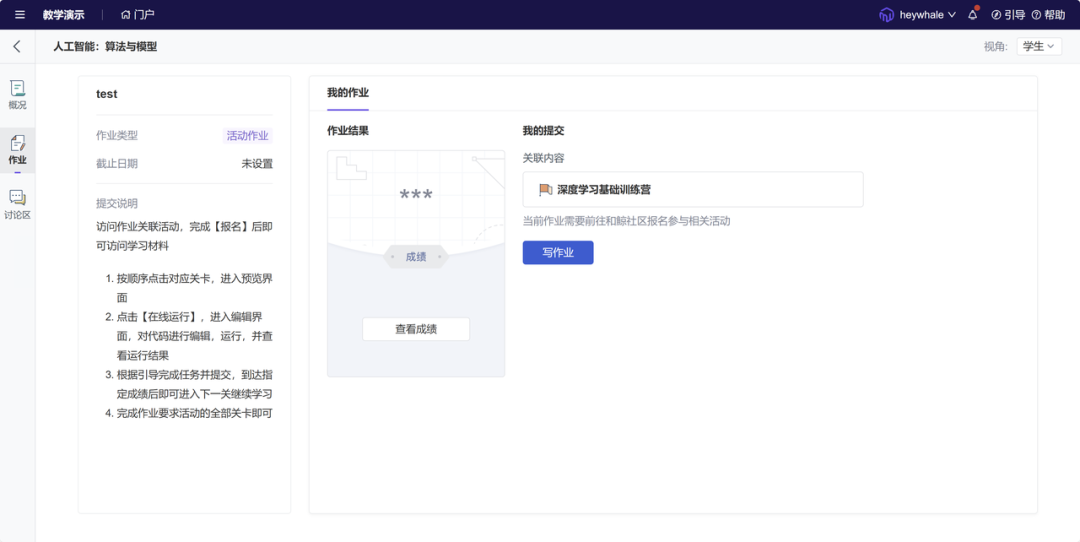Viewport: 1080px width, 542px height.
Task: Click the 人工智能：算法与模型 course title
Action: 105,47
